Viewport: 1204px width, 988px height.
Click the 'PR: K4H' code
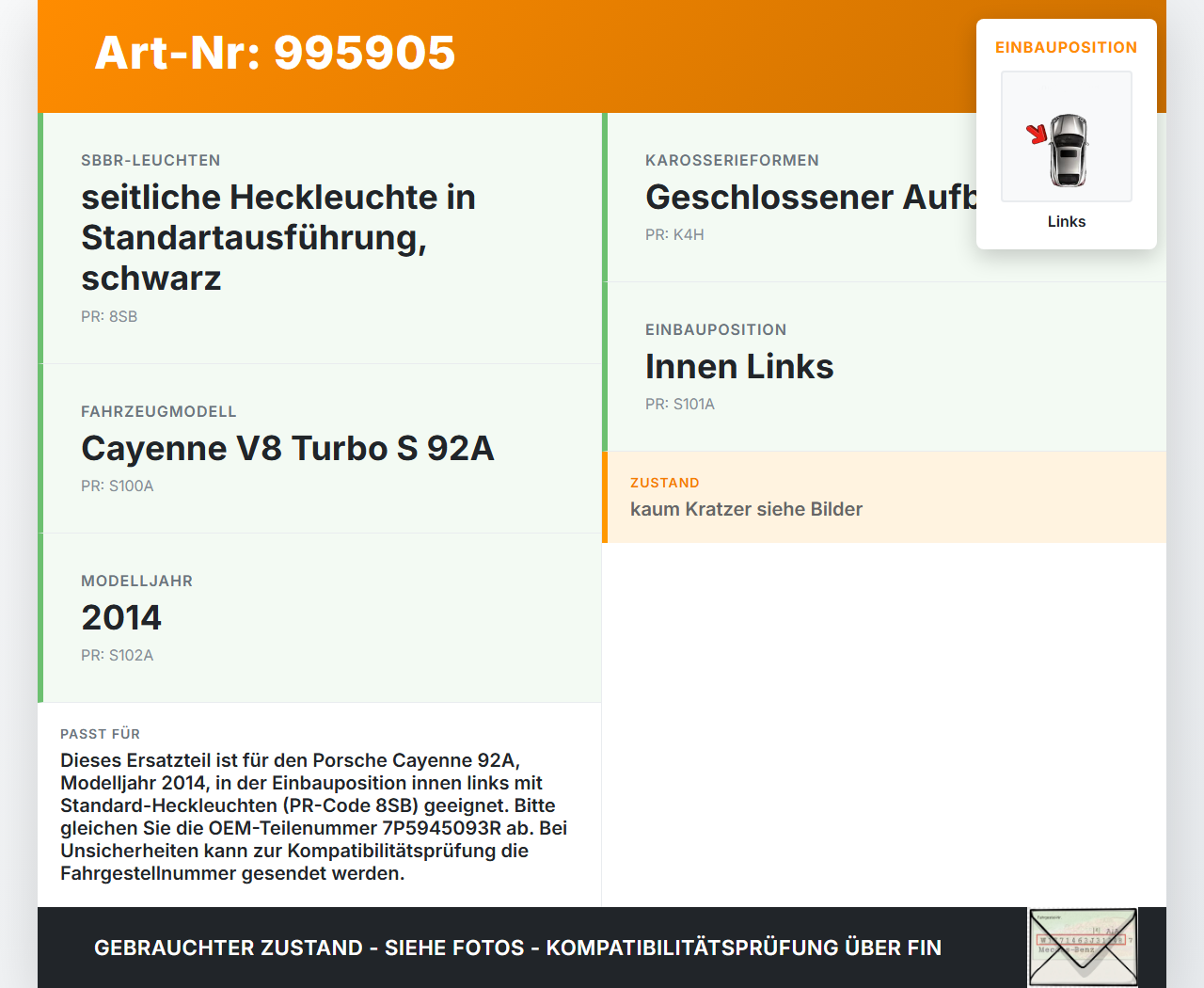(x=674, y=234)
